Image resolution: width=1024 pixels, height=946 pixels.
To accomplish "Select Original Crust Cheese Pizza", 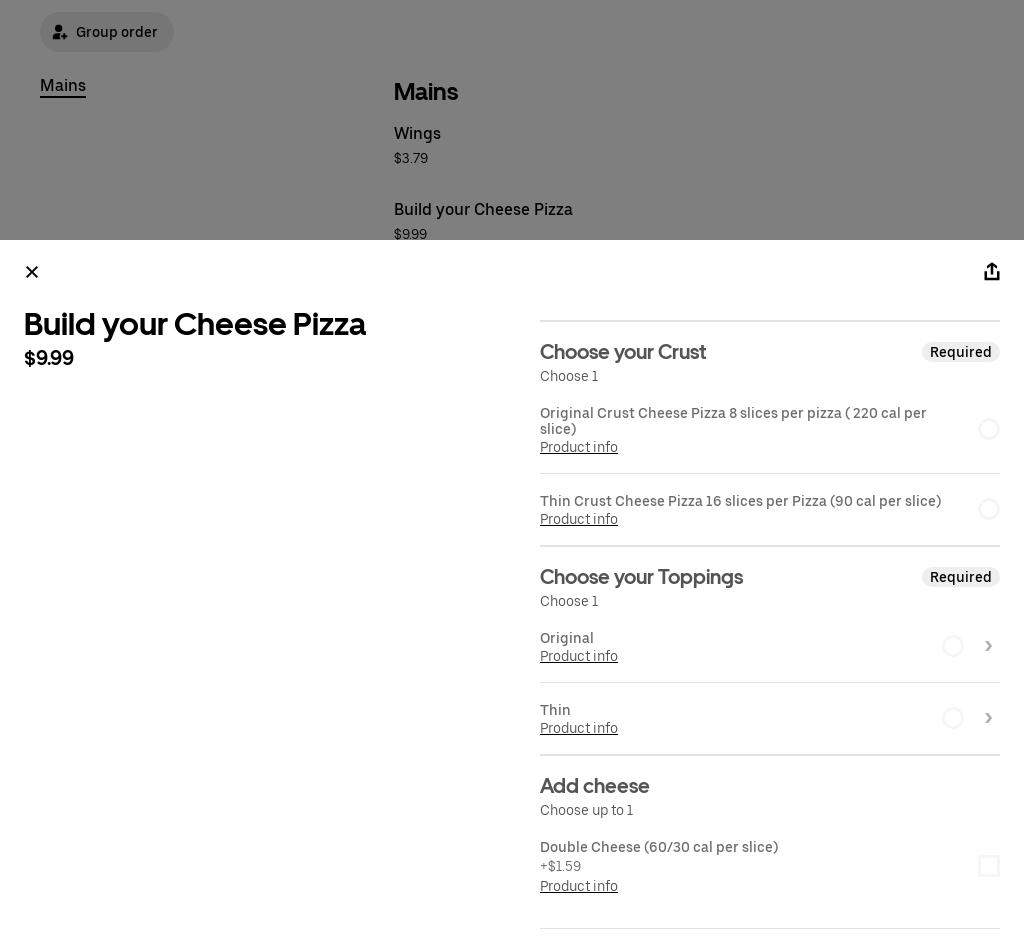I will click(989, 429).
